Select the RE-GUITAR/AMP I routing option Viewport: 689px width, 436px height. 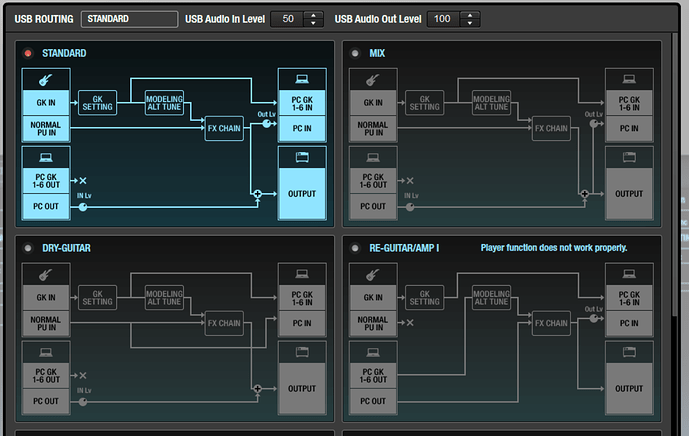pos(356,246)
